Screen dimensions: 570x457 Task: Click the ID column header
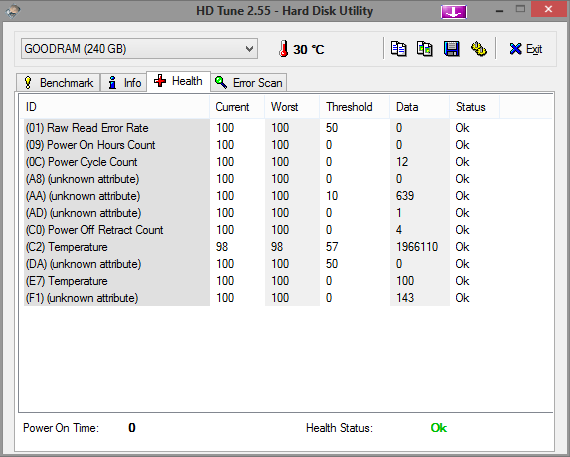pos(114,107)
